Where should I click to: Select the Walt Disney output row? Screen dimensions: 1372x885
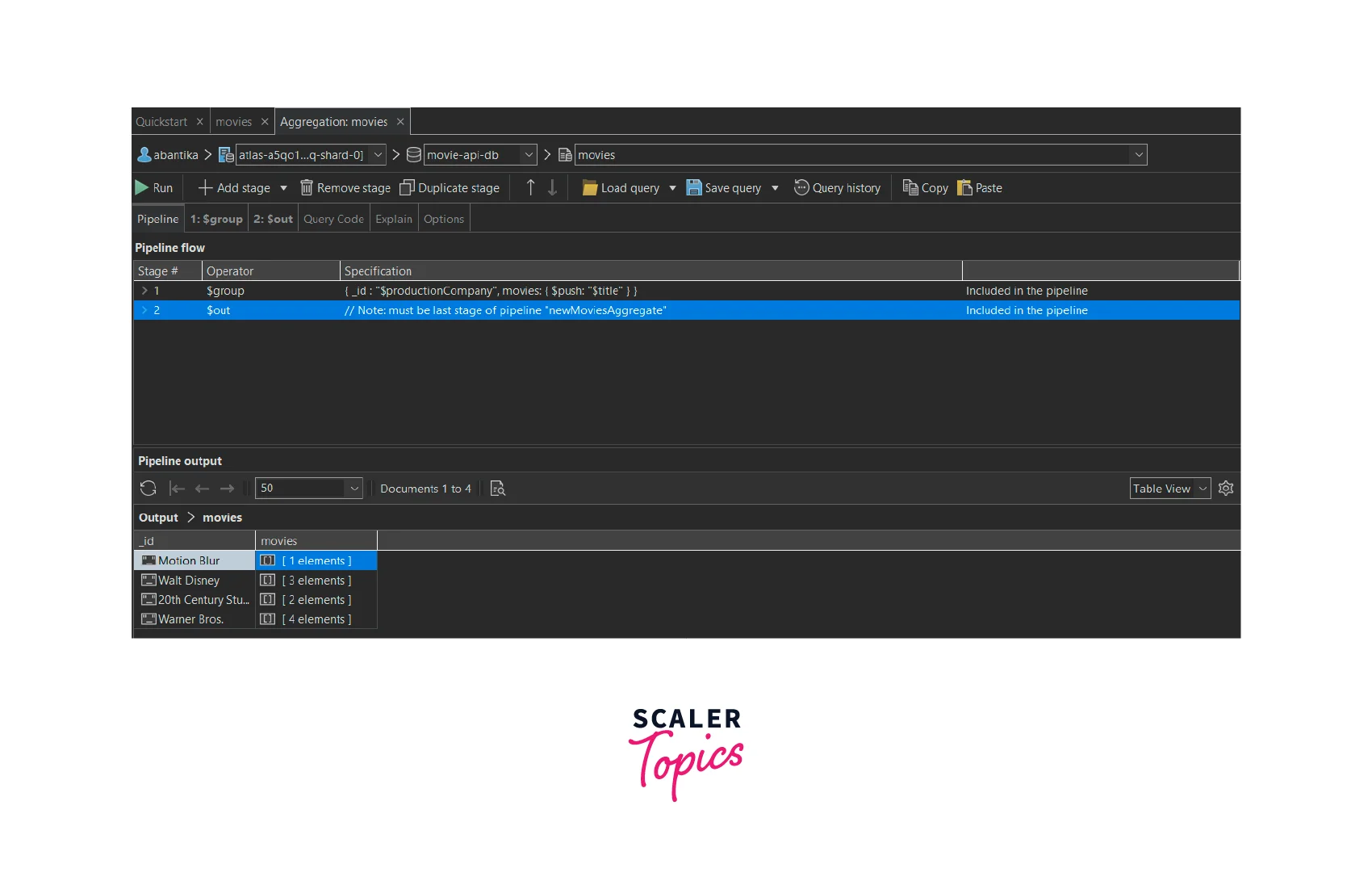coord(189,581)
